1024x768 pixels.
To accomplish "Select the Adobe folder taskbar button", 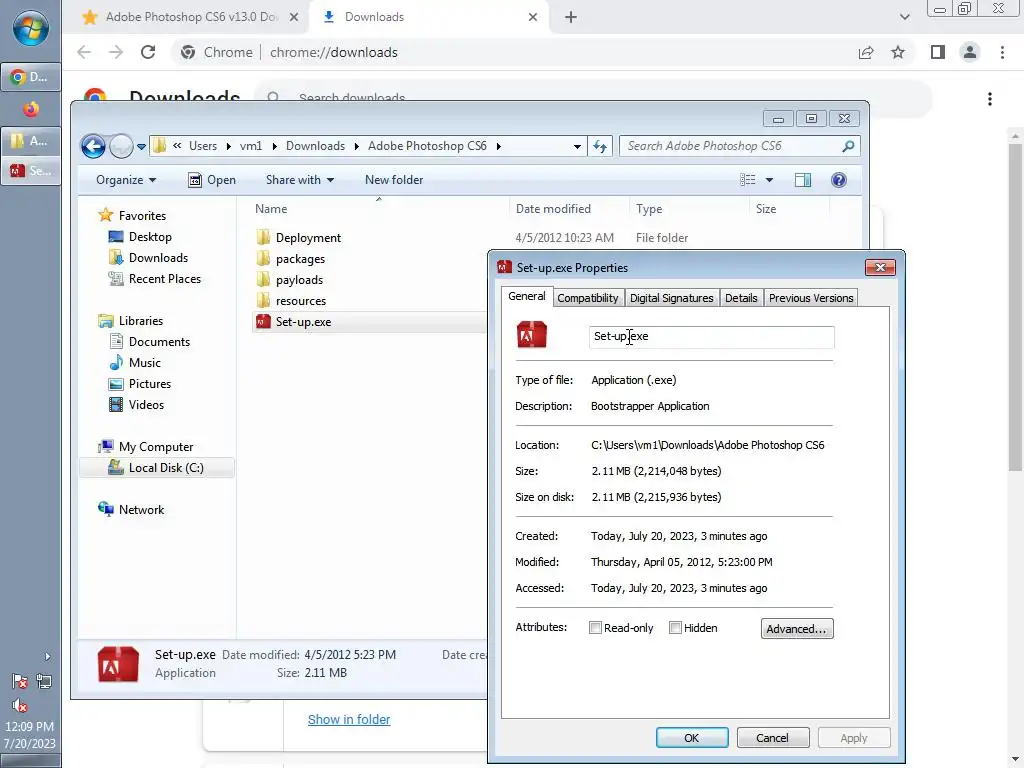I will pos(31,140).
